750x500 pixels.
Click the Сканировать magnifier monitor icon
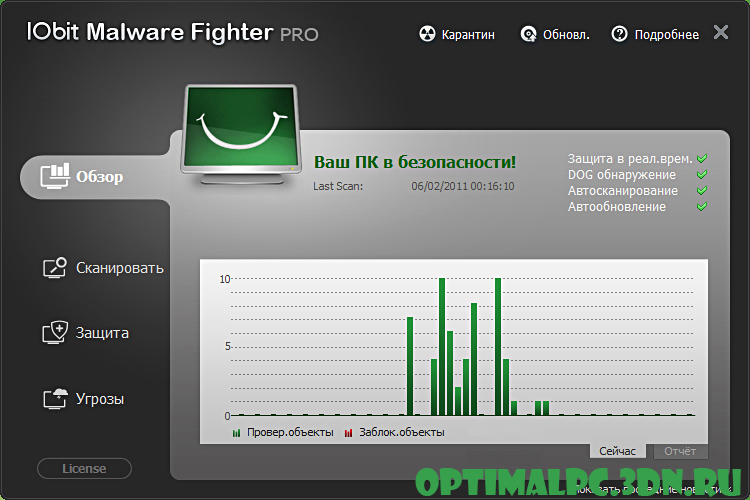point(55,267)
